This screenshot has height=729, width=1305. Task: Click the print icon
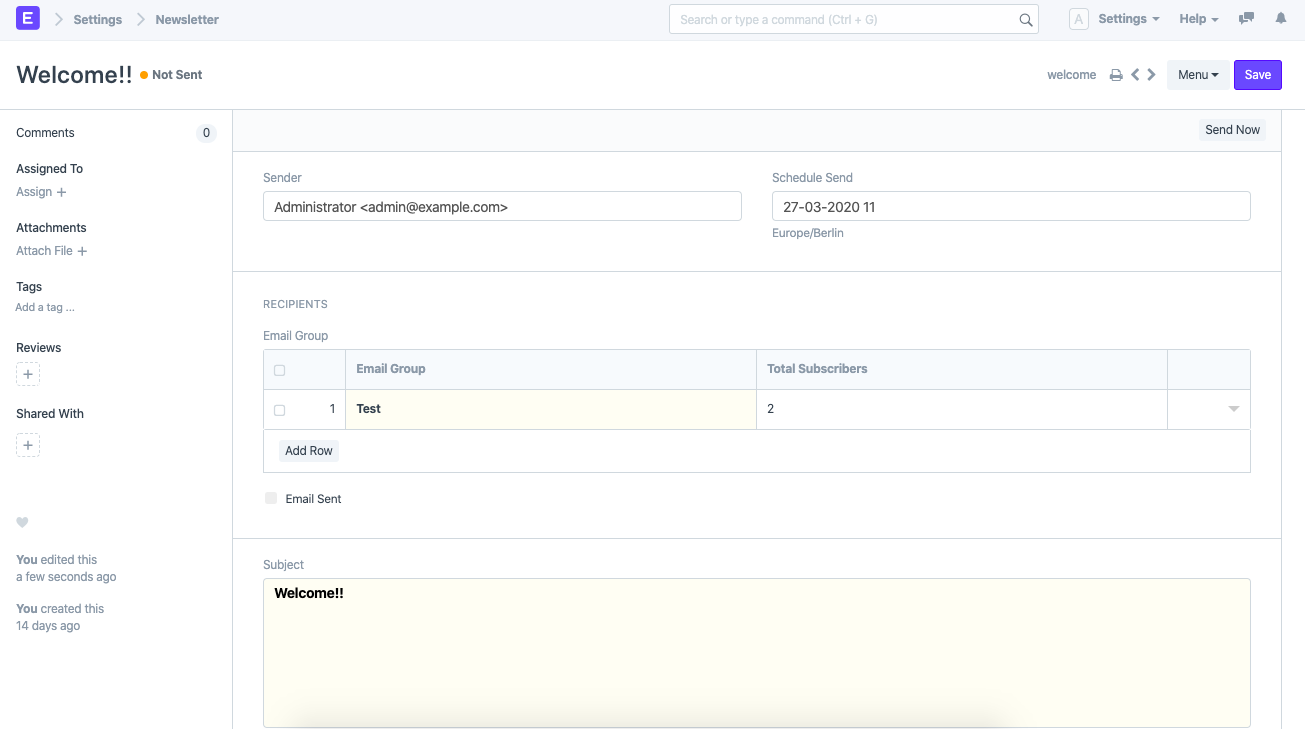(x=1116, y=75)
